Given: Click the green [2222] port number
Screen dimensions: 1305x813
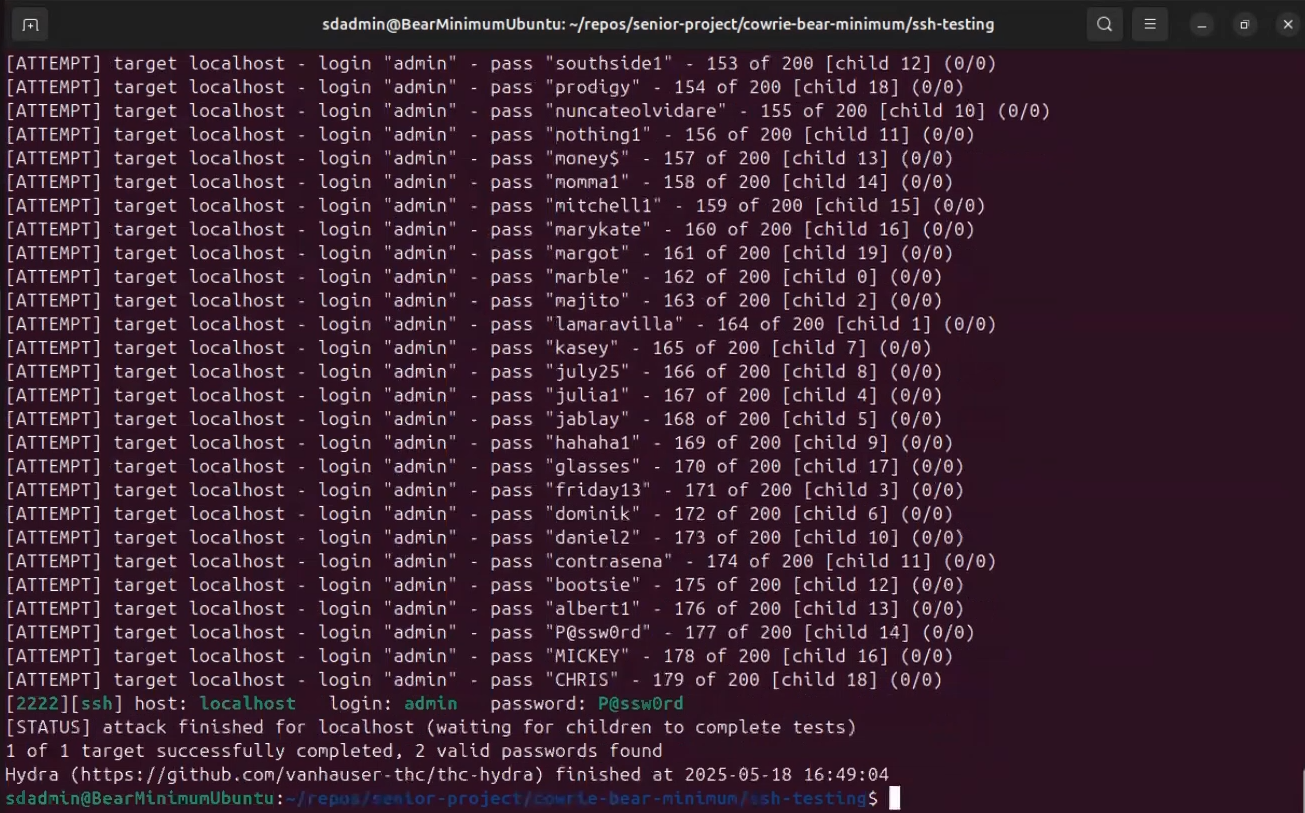Looking at the screenshot, I should pos(38,703).
